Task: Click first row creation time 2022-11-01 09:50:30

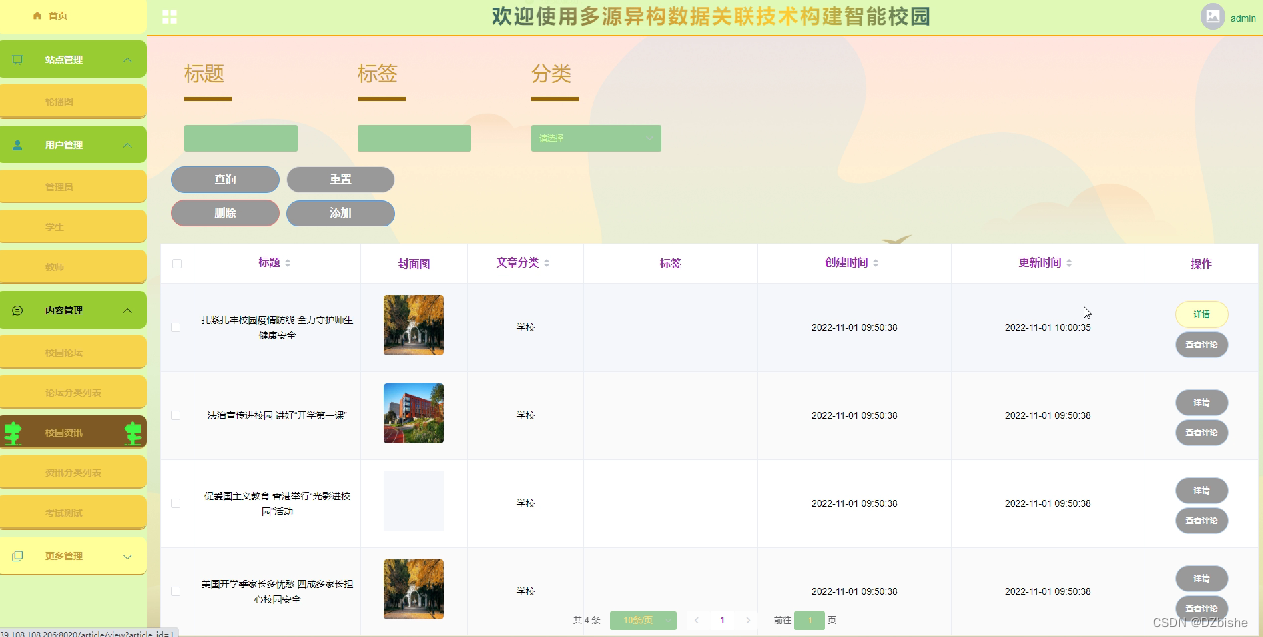Action: (854, 327)
